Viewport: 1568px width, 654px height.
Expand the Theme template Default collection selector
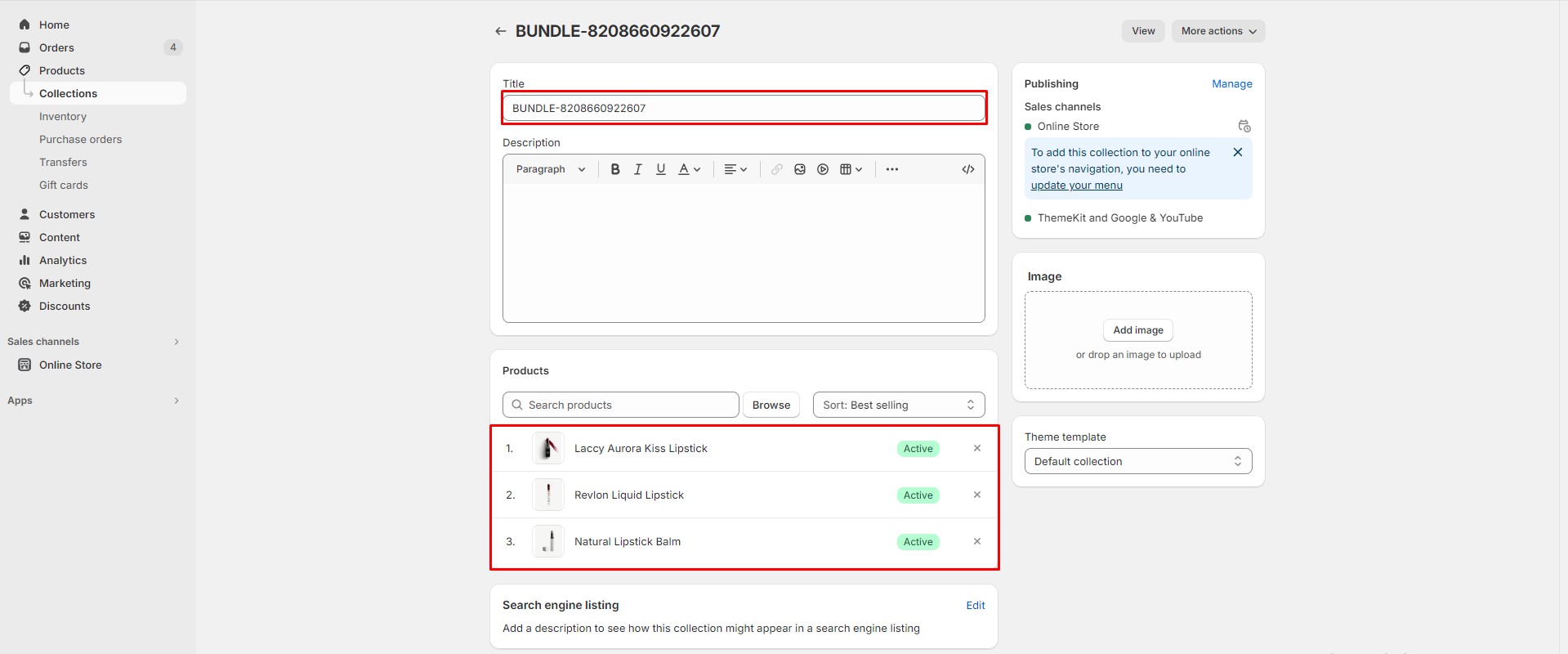[x=1137, y=461]
